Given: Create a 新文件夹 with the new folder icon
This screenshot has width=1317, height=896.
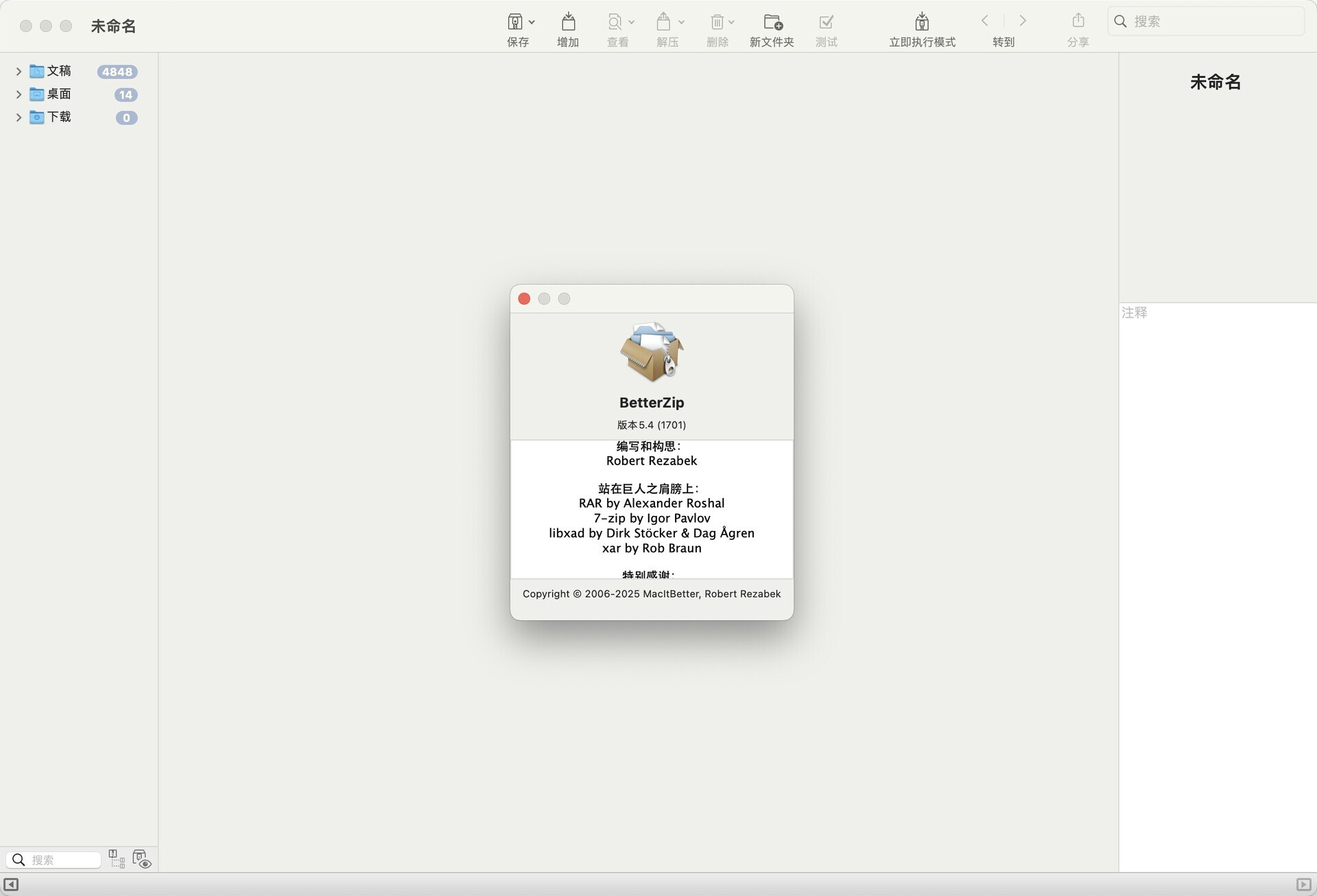Looking at the screenshot, I should point(771,22).
